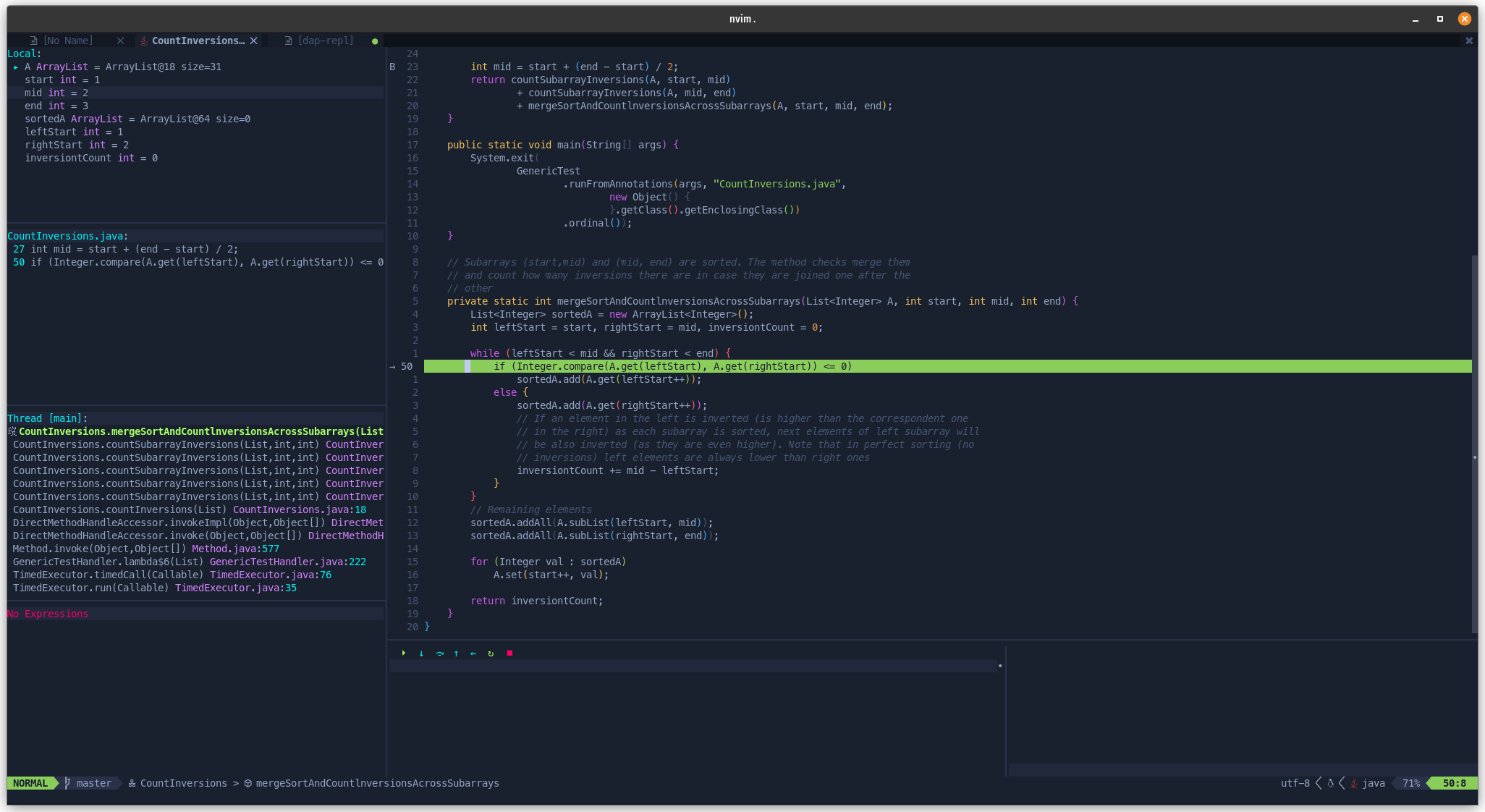Select the CountInversions tab

click(x=198, y=41)
